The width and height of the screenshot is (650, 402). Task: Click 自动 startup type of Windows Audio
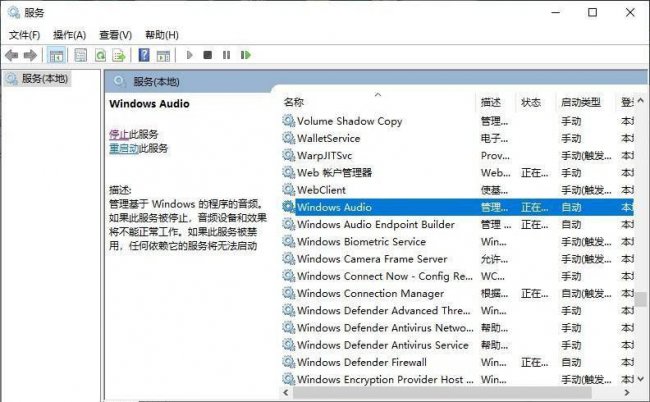click(571, 207)
